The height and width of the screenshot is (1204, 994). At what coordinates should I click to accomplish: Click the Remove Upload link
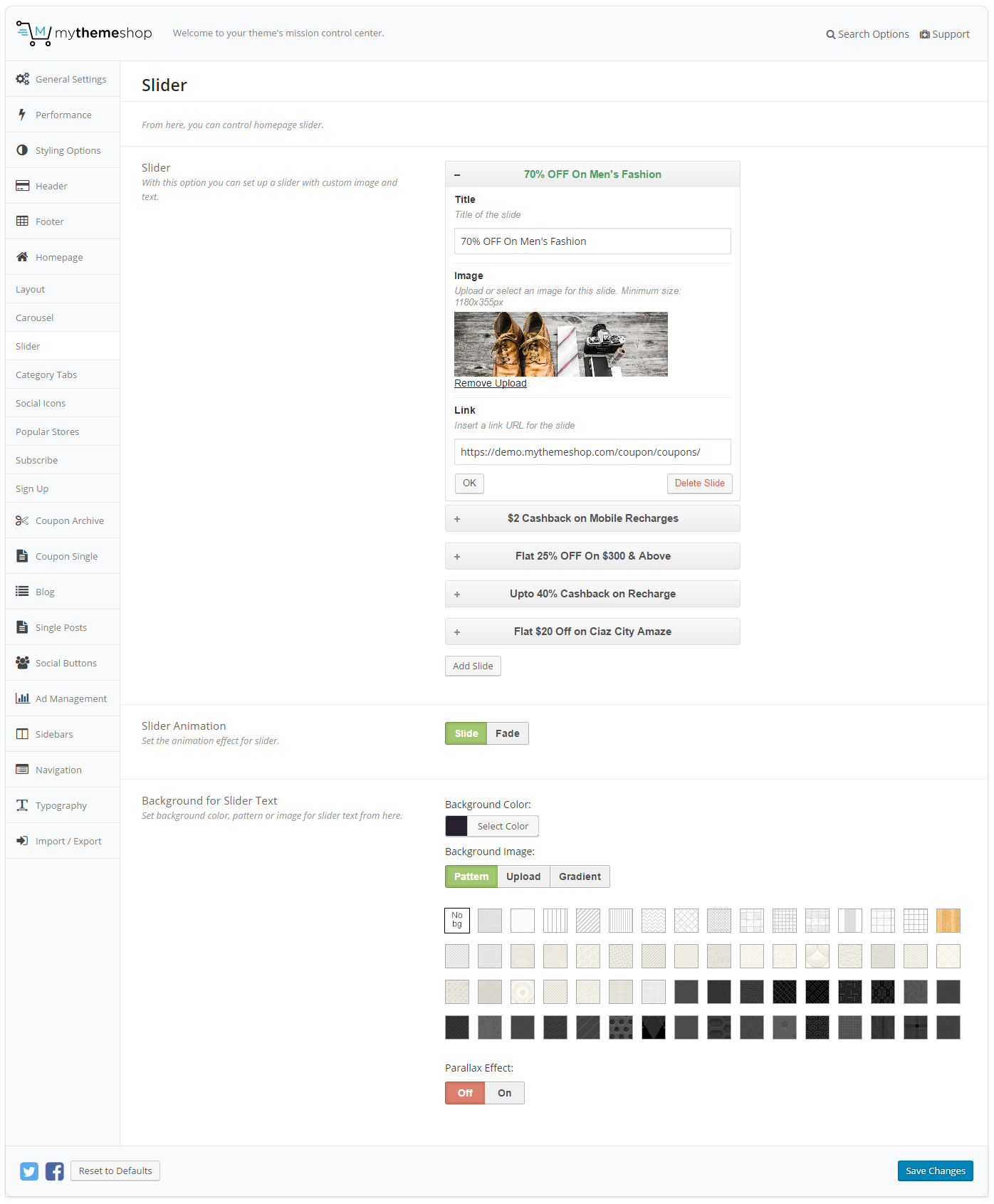pos(491,383)
